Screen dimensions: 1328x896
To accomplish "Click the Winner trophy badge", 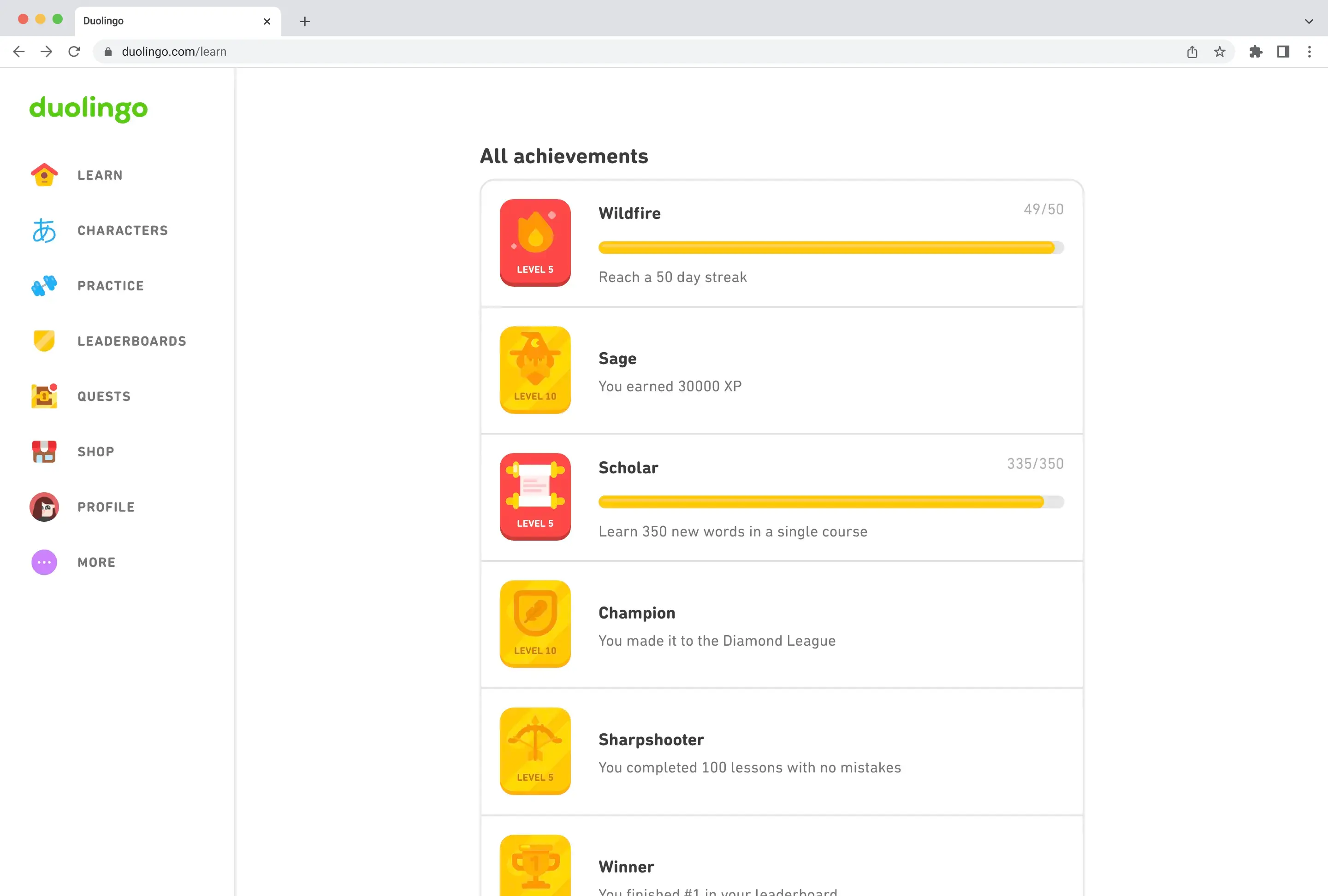I will [535, 865].
